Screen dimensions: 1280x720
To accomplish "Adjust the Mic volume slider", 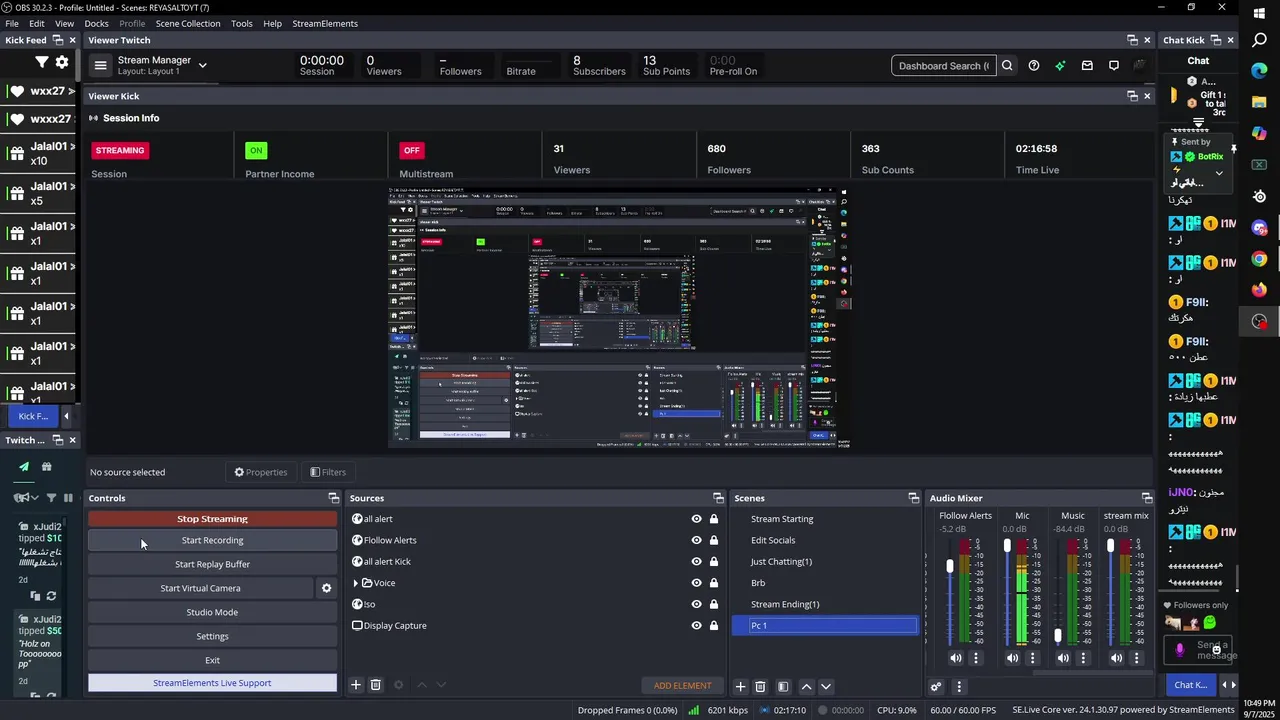I will pos(1007,546).
